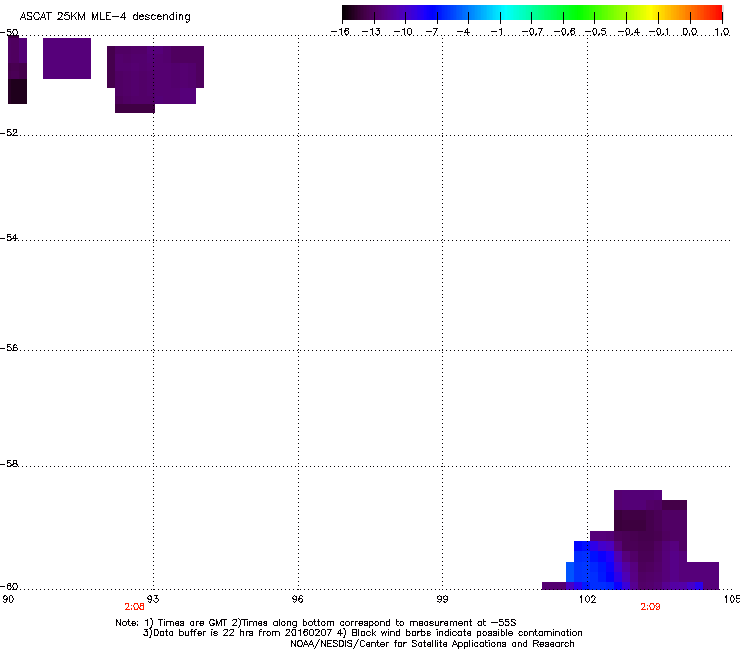Viewport: 740px width, 650px height.
Task: Click the blue data patch near -60 latitude
Action: click(x=593, y=566)
